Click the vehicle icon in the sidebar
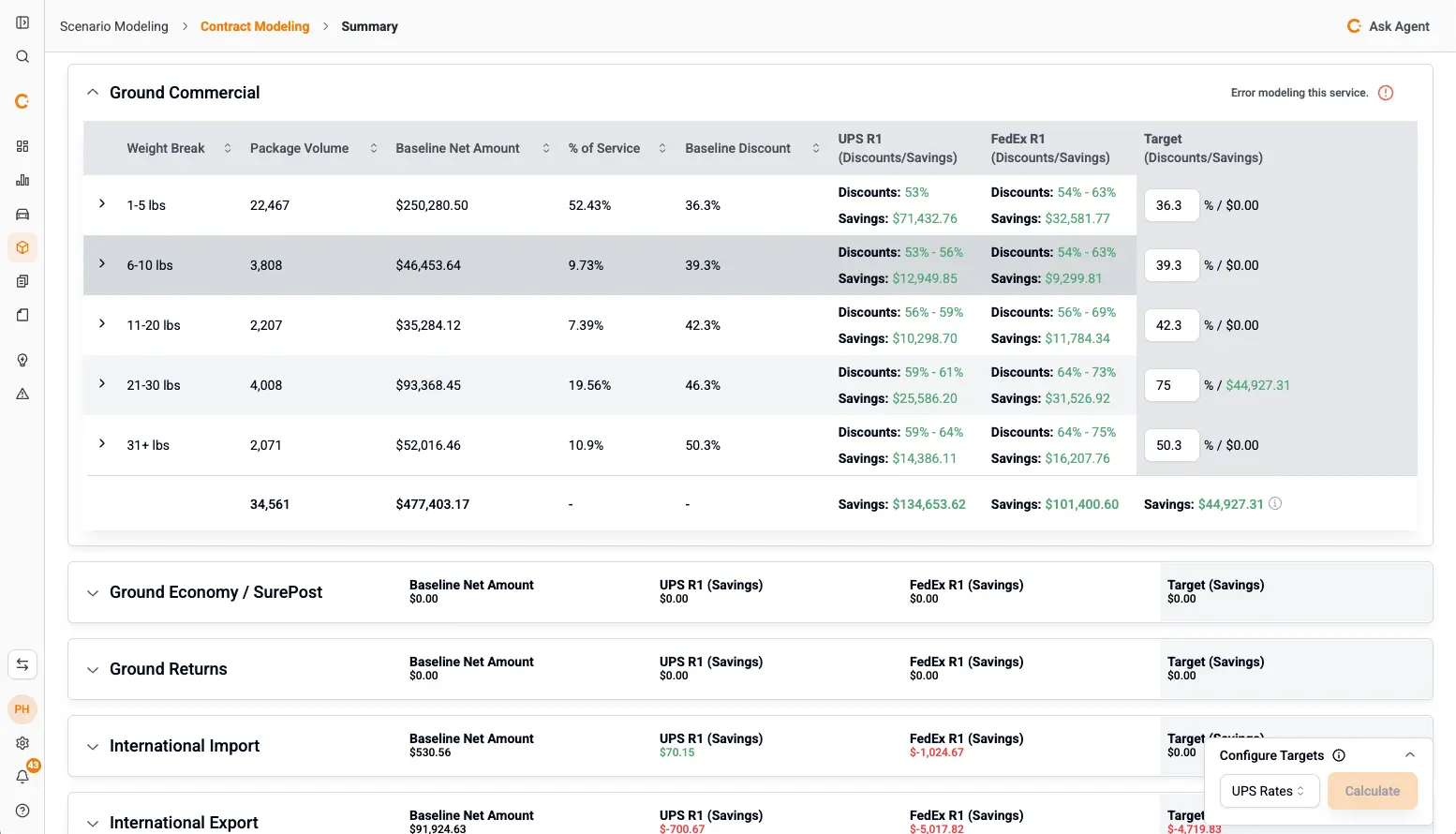Viewport: 1456px width, 834px height. click(x=22, y=214)
